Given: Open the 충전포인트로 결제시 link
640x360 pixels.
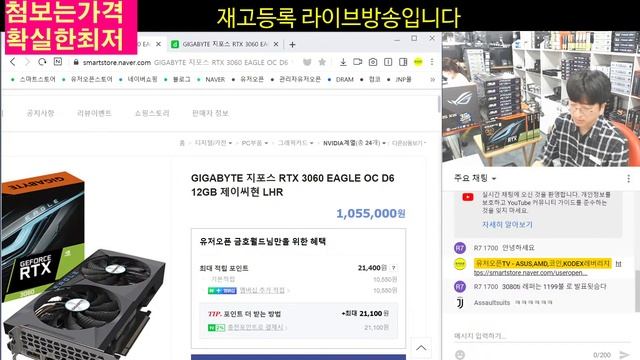Looking at the screenshot, I should click(256, 327).
